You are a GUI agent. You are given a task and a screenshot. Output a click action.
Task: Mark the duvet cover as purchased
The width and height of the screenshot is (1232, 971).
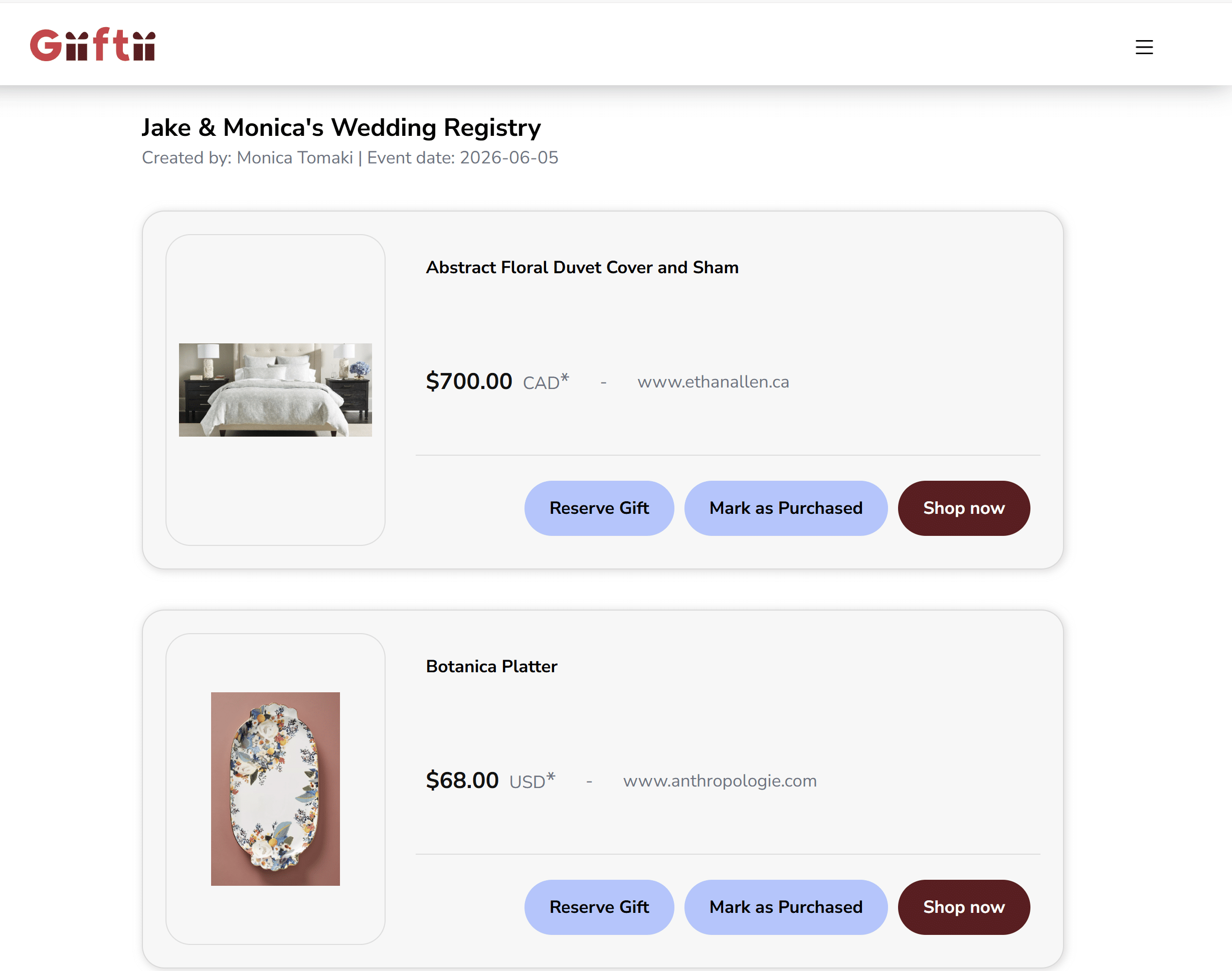(x=786, y=508)
